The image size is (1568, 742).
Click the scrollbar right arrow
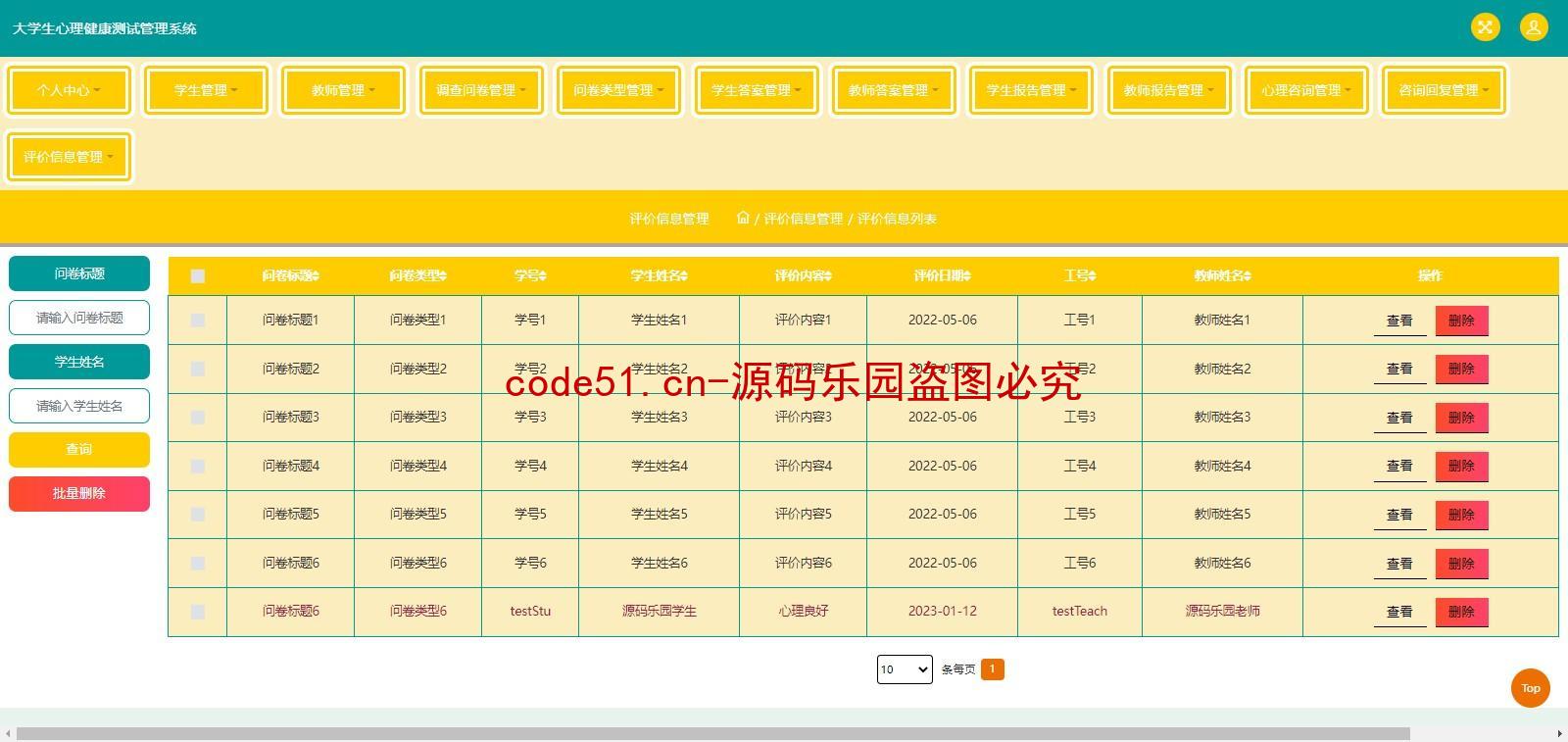pos(1560,734)
